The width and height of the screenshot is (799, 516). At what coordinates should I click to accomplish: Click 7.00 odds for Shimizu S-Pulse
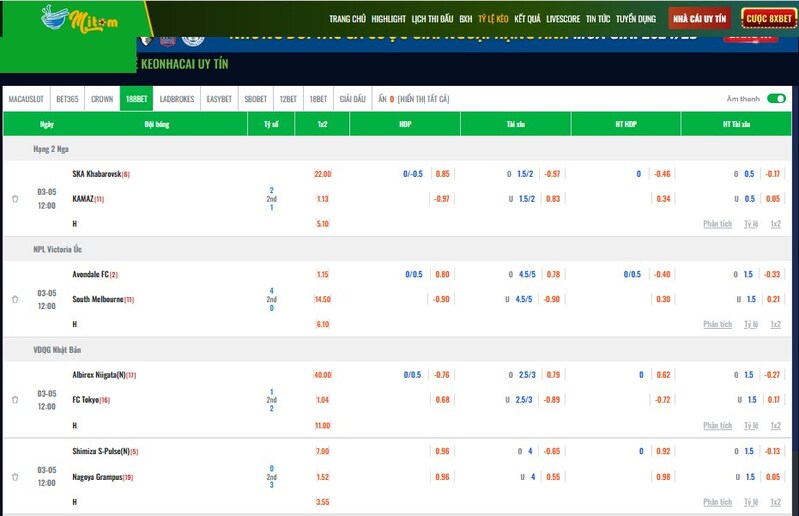pyautogui.click(x=323, y=451)
